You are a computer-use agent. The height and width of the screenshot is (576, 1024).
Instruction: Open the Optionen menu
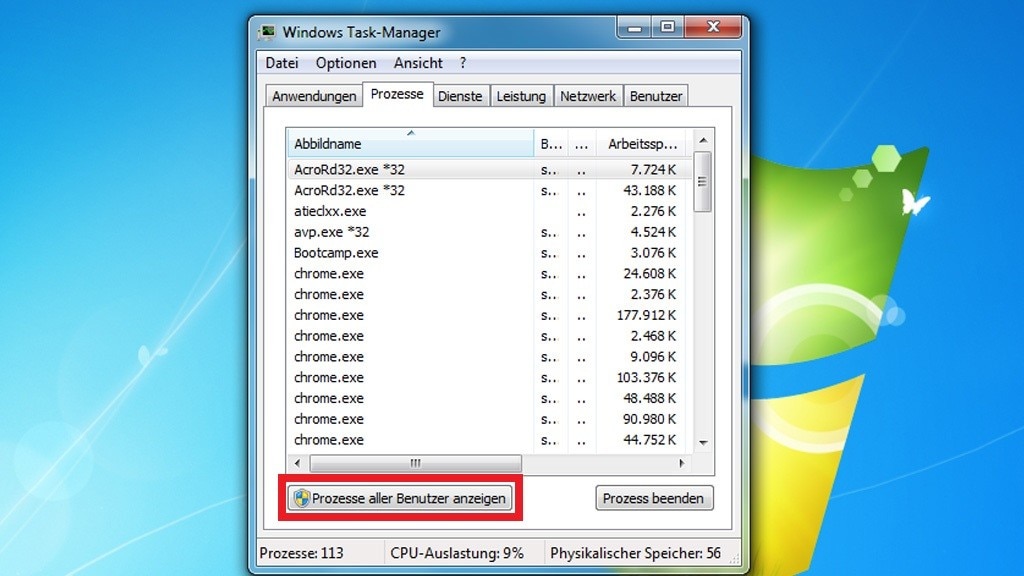click(x=346, y=63)
